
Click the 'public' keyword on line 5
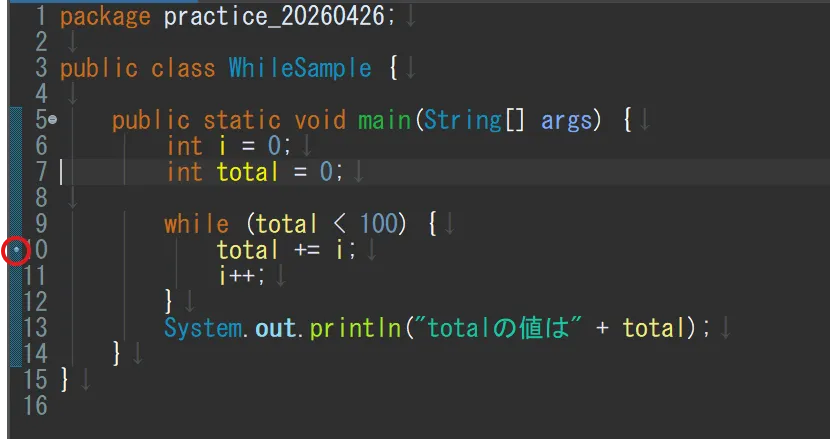tap(150, 121)
